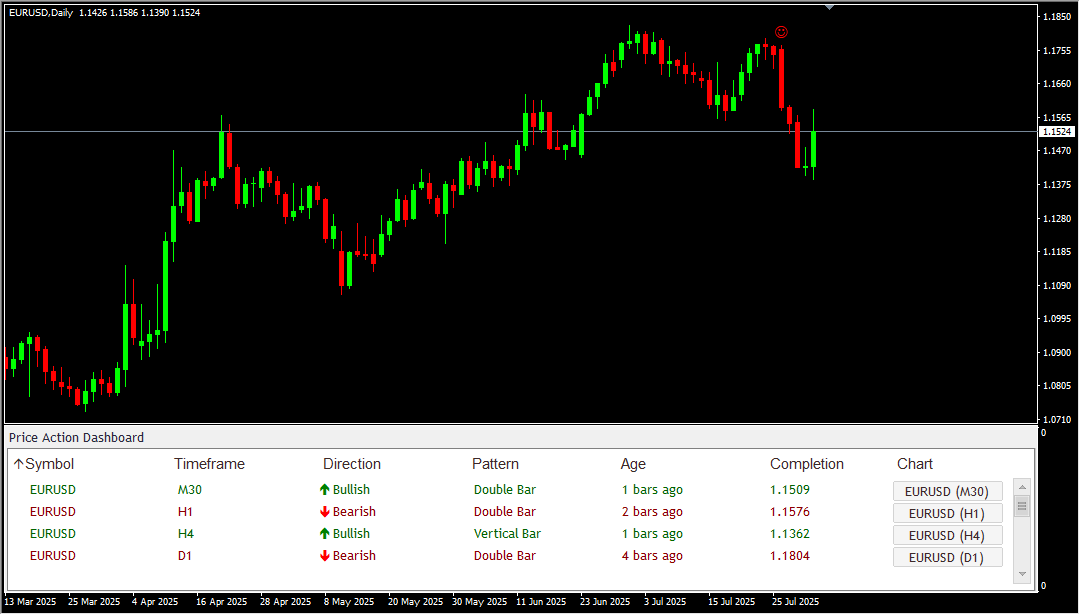
Task: Sort the dashboard by Pattern column
Action: click(495, 464)
